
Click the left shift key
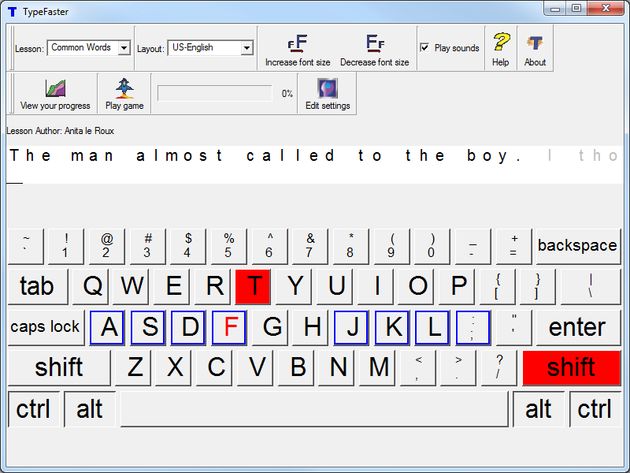coord(59,368)
